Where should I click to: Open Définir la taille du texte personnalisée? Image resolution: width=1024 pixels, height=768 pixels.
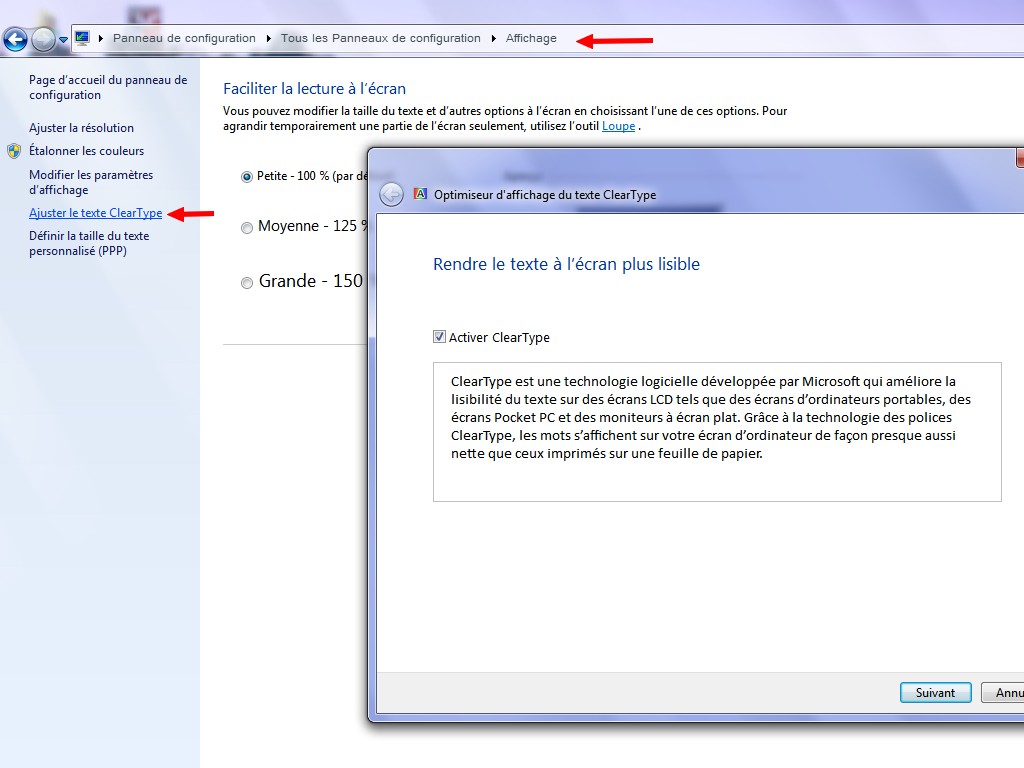tap(89, 243)
